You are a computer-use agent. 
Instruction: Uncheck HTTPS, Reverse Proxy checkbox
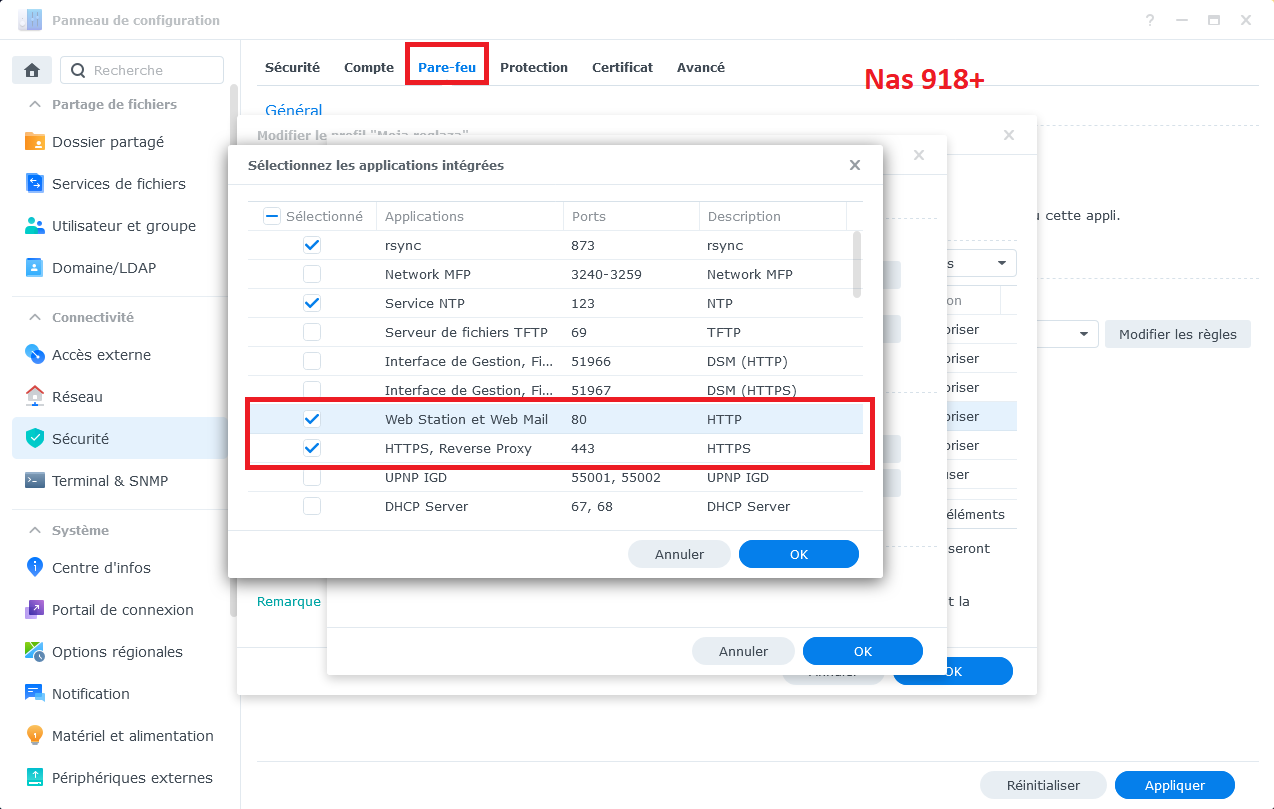[312, 448]
